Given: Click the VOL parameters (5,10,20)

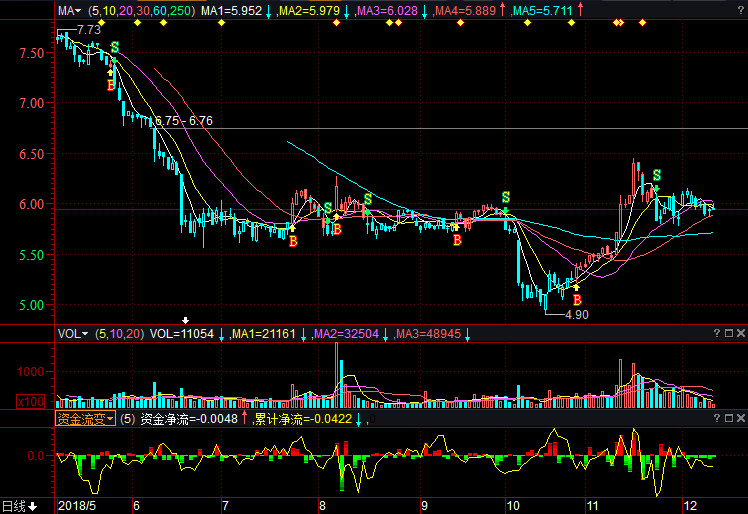Looking at the screenshot, I should pyautogui.click(x=119, y=333).
